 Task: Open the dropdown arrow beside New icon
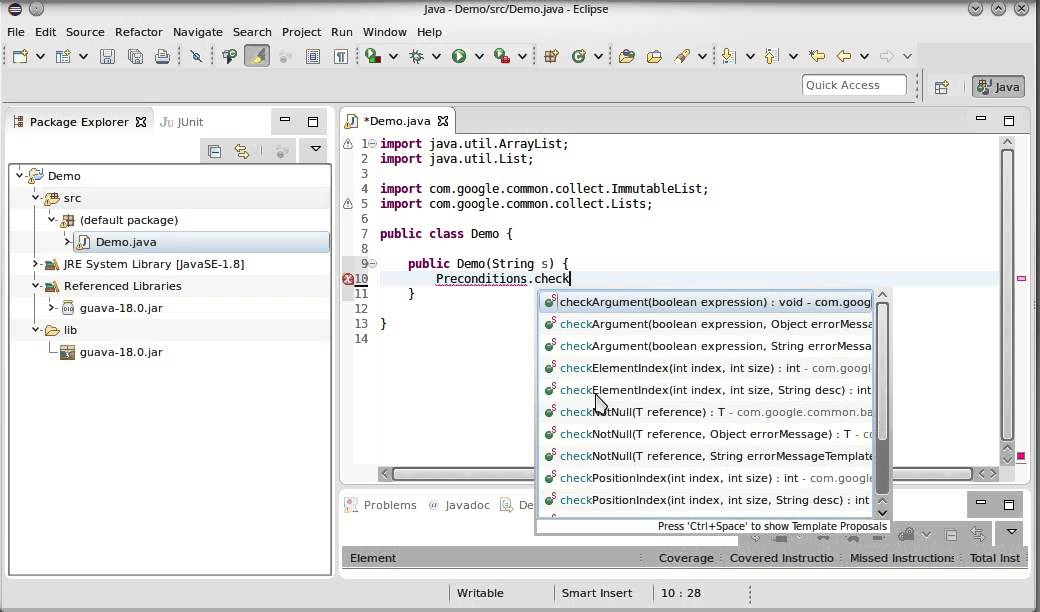point(40,56)
